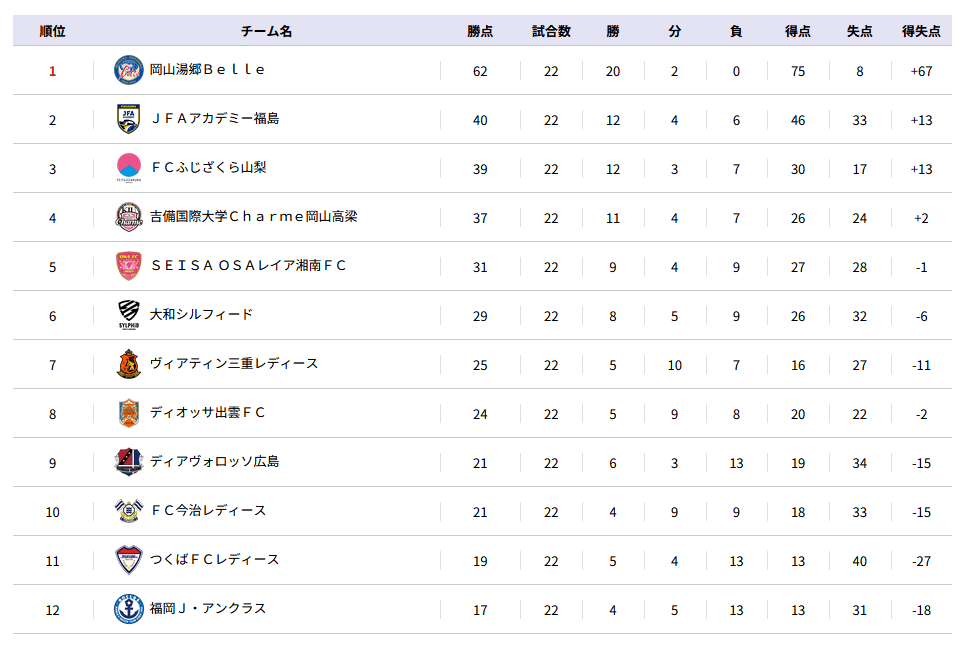Click the 順位 column header
Viewport: 970px width, 647px height.
pyautogui.click(x=53, y=31)
